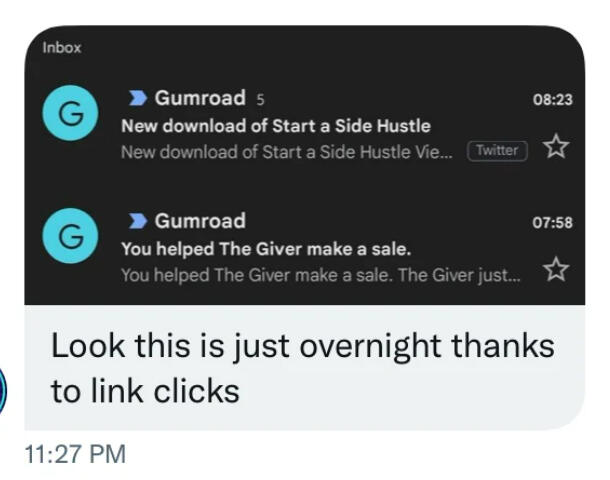Click the first email's snippet preview text
The height and width of the screenshot is (480, 610).
(287, 152)
